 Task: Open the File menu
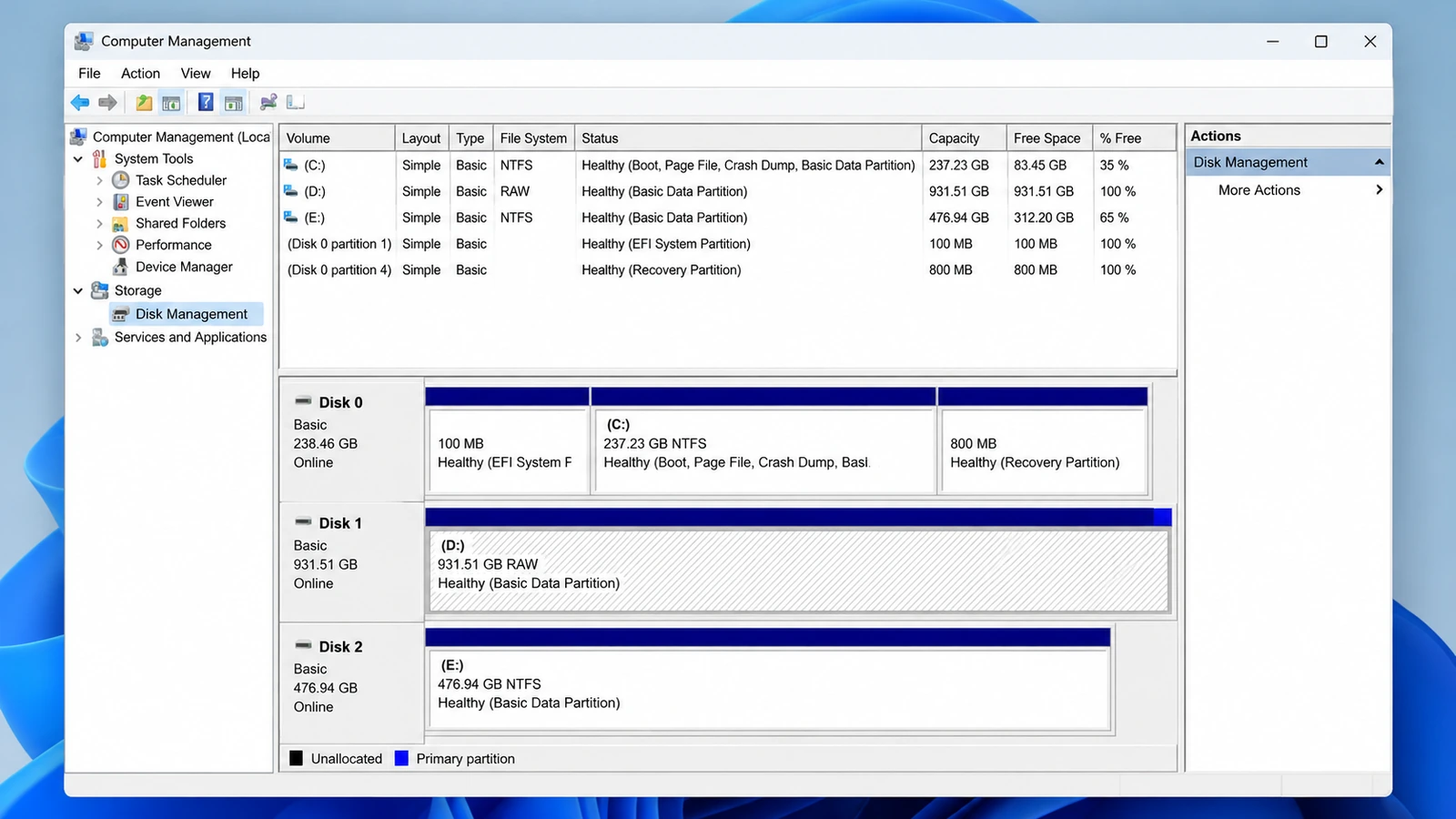[89, 74]
